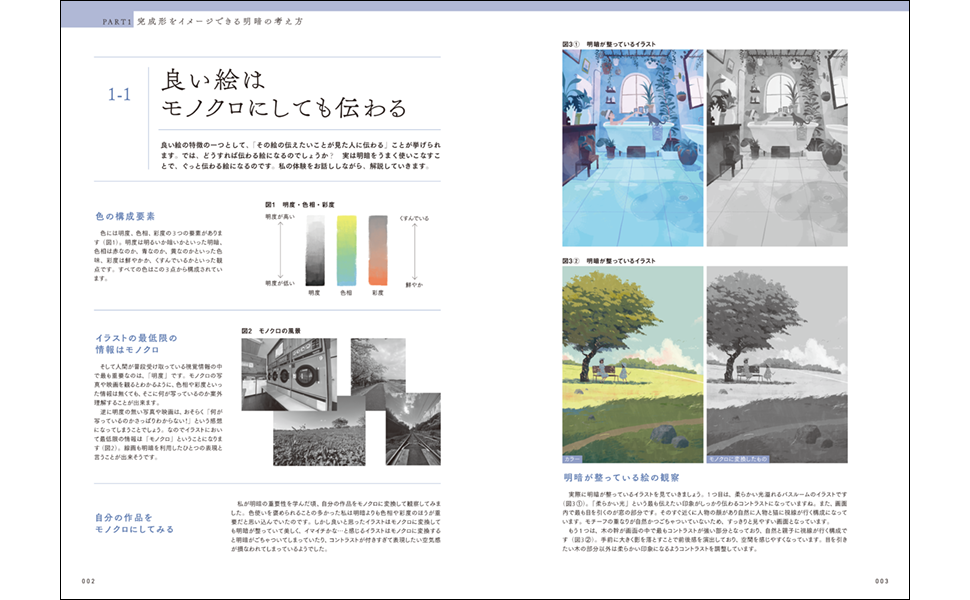The image size is (970, 600).
Task: Select the blue color bathroom illustration
Action: pyautogui.click(x=633, y=148)
